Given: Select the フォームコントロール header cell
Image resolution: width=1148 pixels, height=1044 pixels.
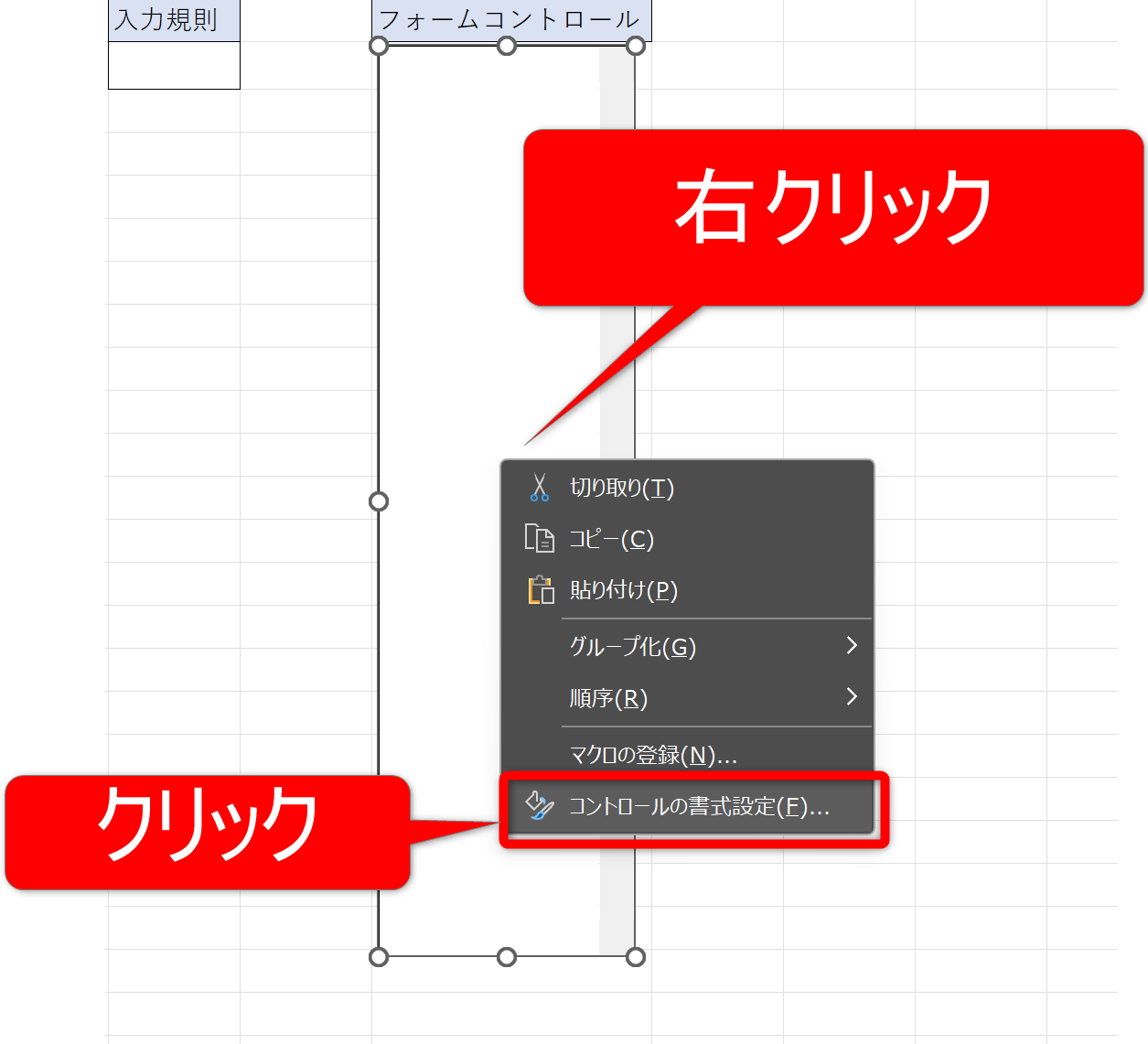Looking at the screenshot, I should pyautogui.click(x=510, y=20).
